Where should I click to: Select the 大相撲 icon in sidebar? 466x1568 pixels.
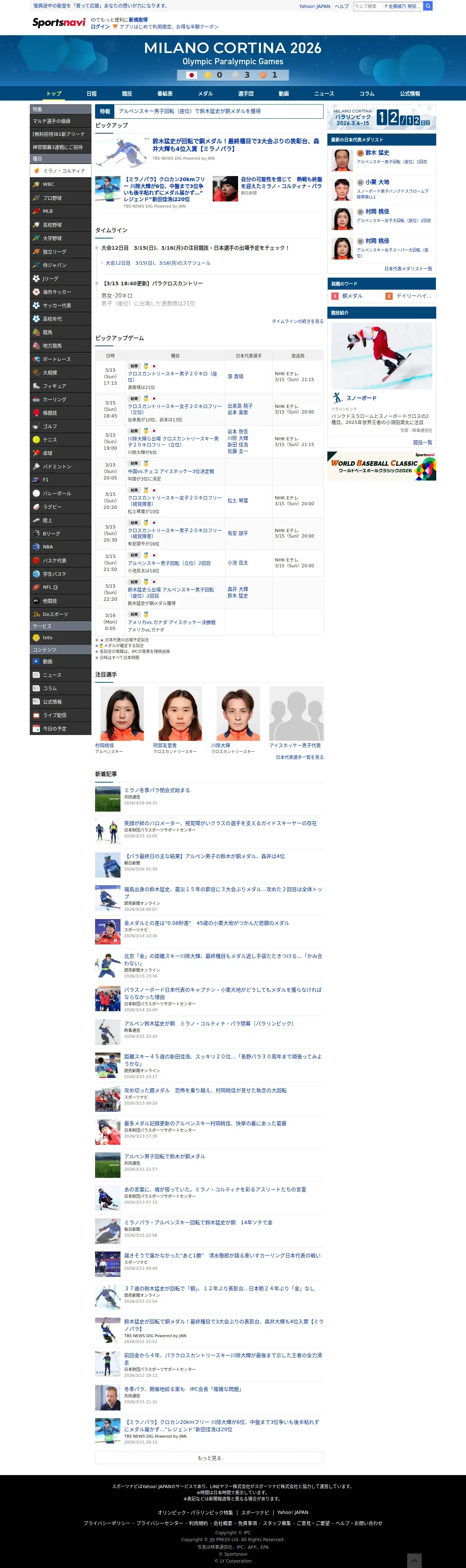(x=37, y=372)
